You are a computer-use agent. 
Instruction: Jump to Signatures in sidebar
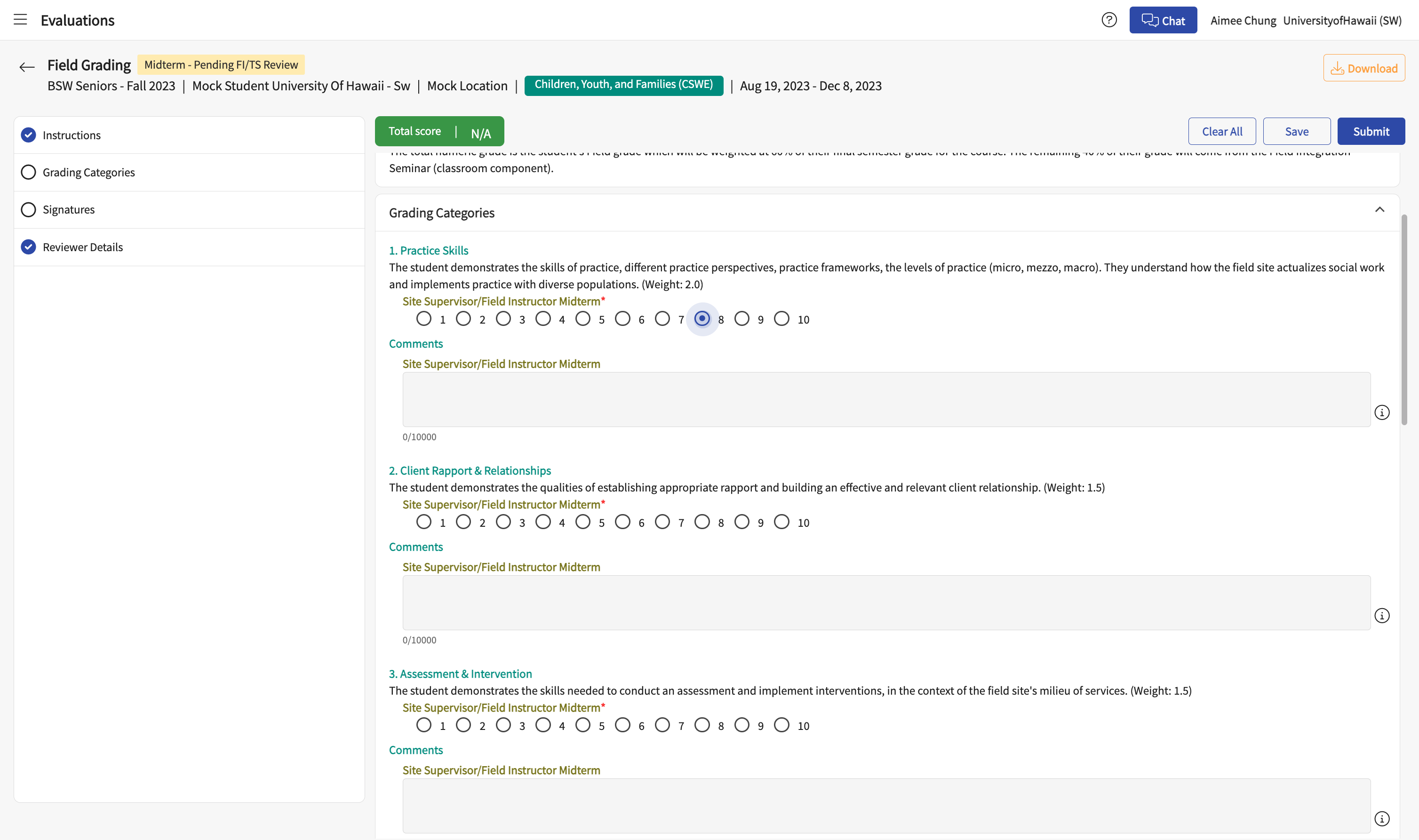[x=189, y=210]
